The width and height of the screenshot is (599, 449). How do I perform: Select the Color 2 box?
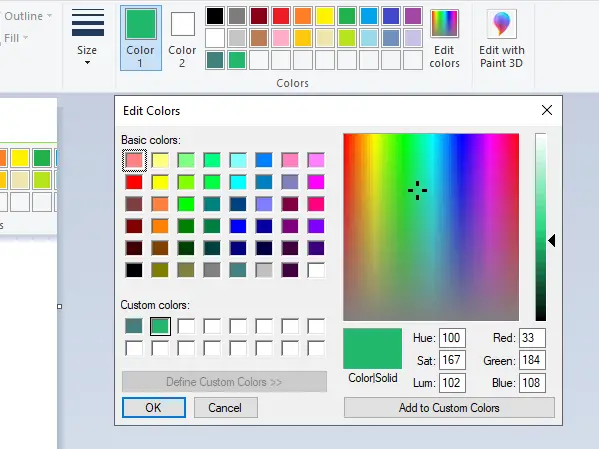point(183,38)
